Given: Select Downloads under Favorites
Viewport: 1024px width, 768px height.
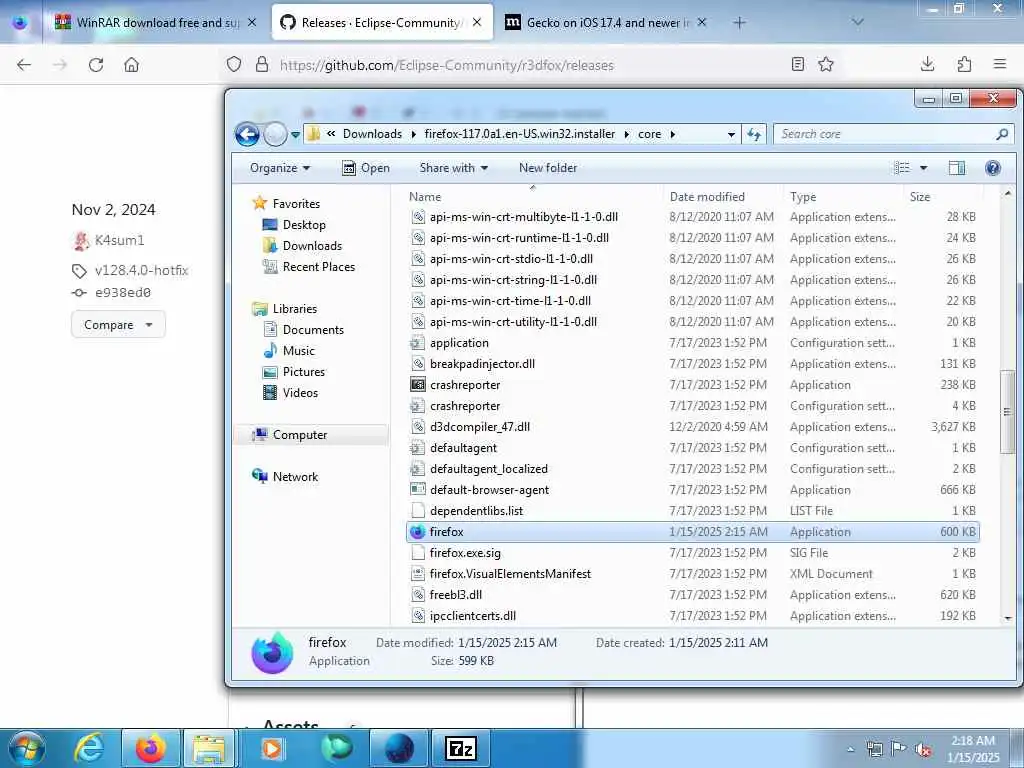Looking at the screenshot, I should tap(312, 246).
